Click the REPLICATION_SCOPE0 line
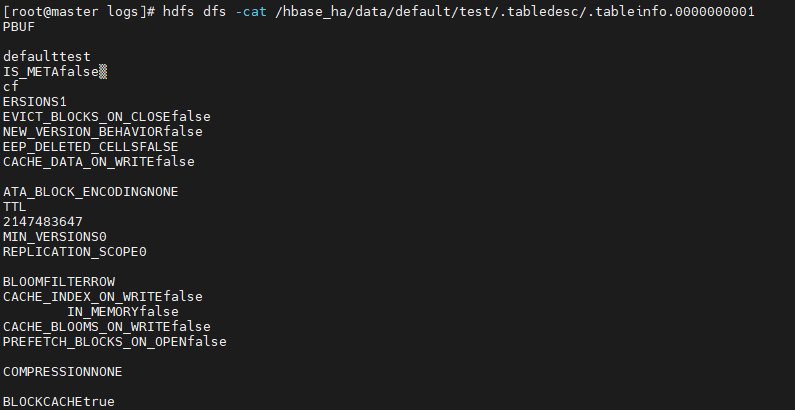This screenshot has width=795, height=410. pyautogui.click(x=75, y=252)
